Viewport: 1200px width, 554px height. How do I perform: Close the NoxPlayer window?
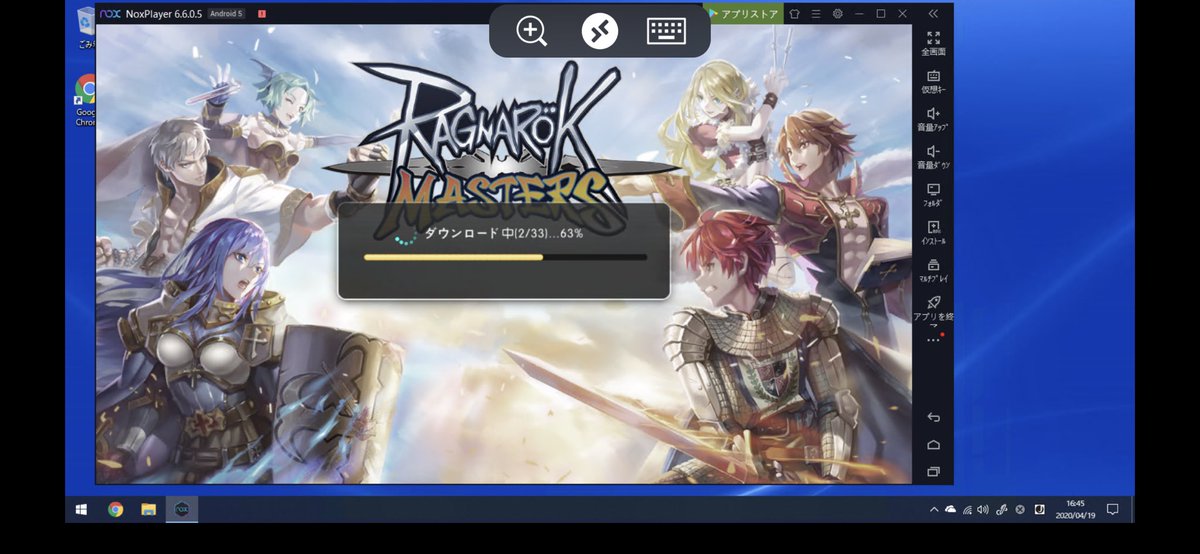click(x=901, y=14)
